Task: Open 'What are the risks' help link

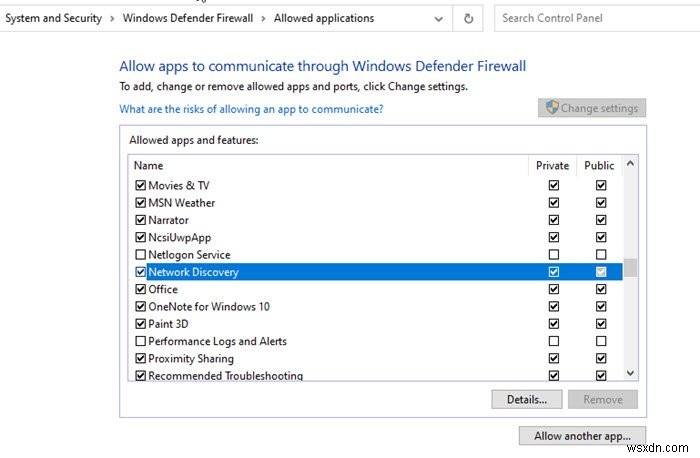Action: [251, 109]
